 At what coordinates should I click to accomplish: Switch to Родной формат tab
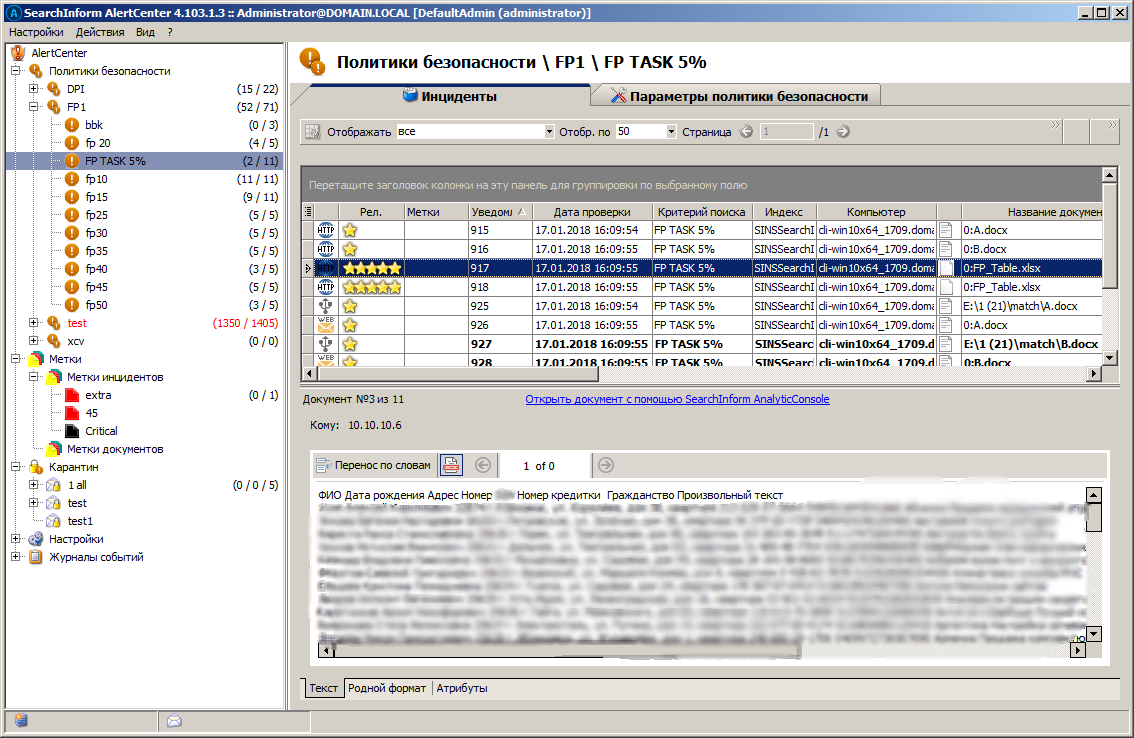[x=387, y=688]
